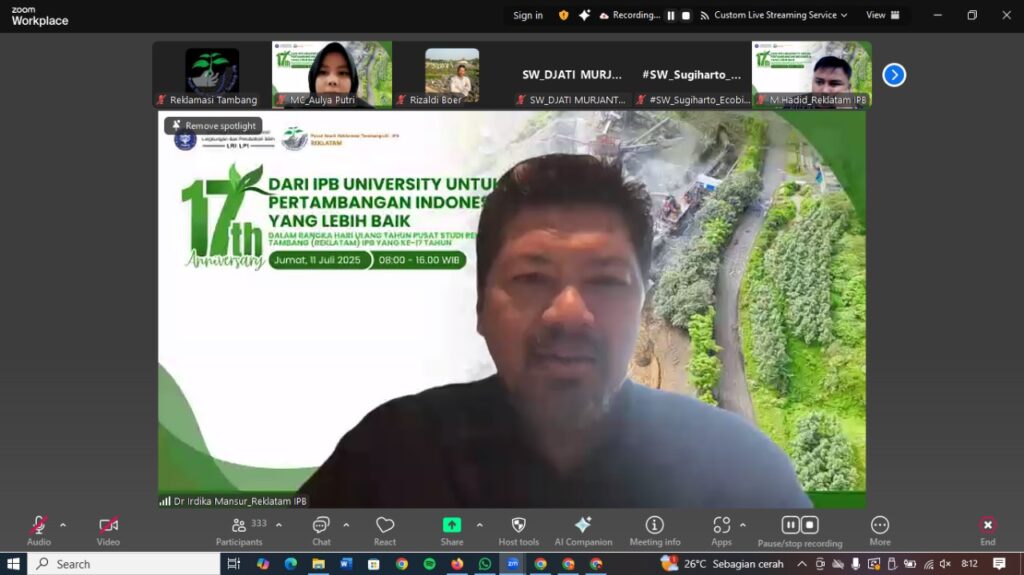1024x575 pixels.
Task: Show next participants with blue arrow
Action: tap(894, 75)
